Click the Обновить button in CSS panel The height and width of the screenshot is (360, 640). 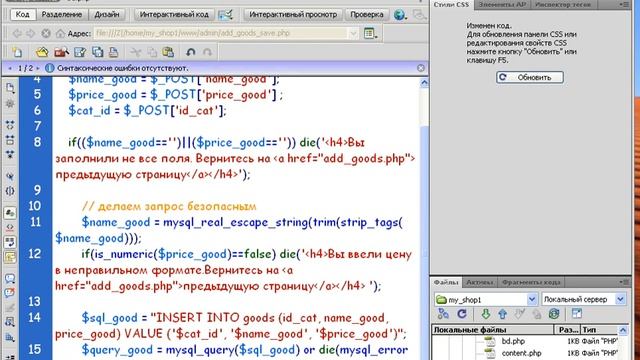(530, 77)
